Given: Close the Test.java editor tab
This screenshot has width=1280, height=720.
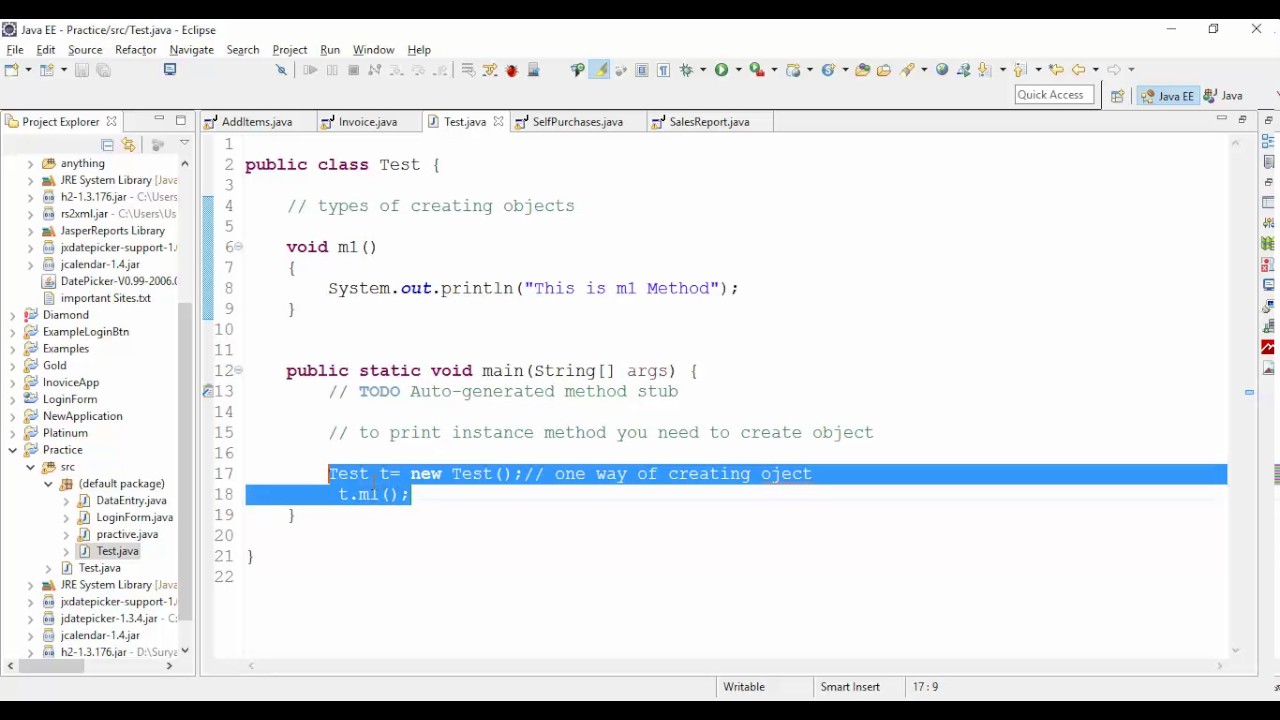Looking at the screenshot, I should click(x=498, y=122).
